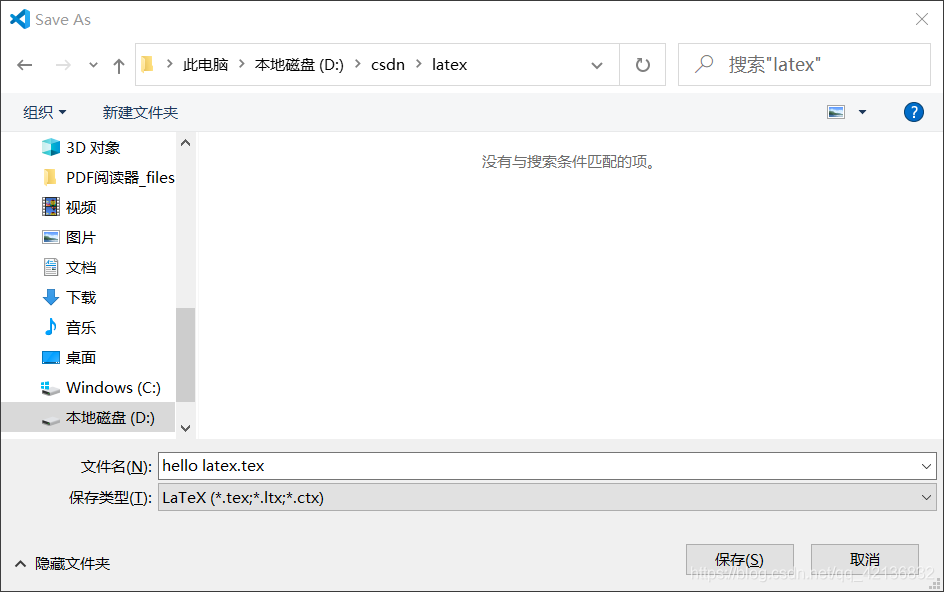Collapse folders with 隐藏文件夹

click(x=63, y=564)
